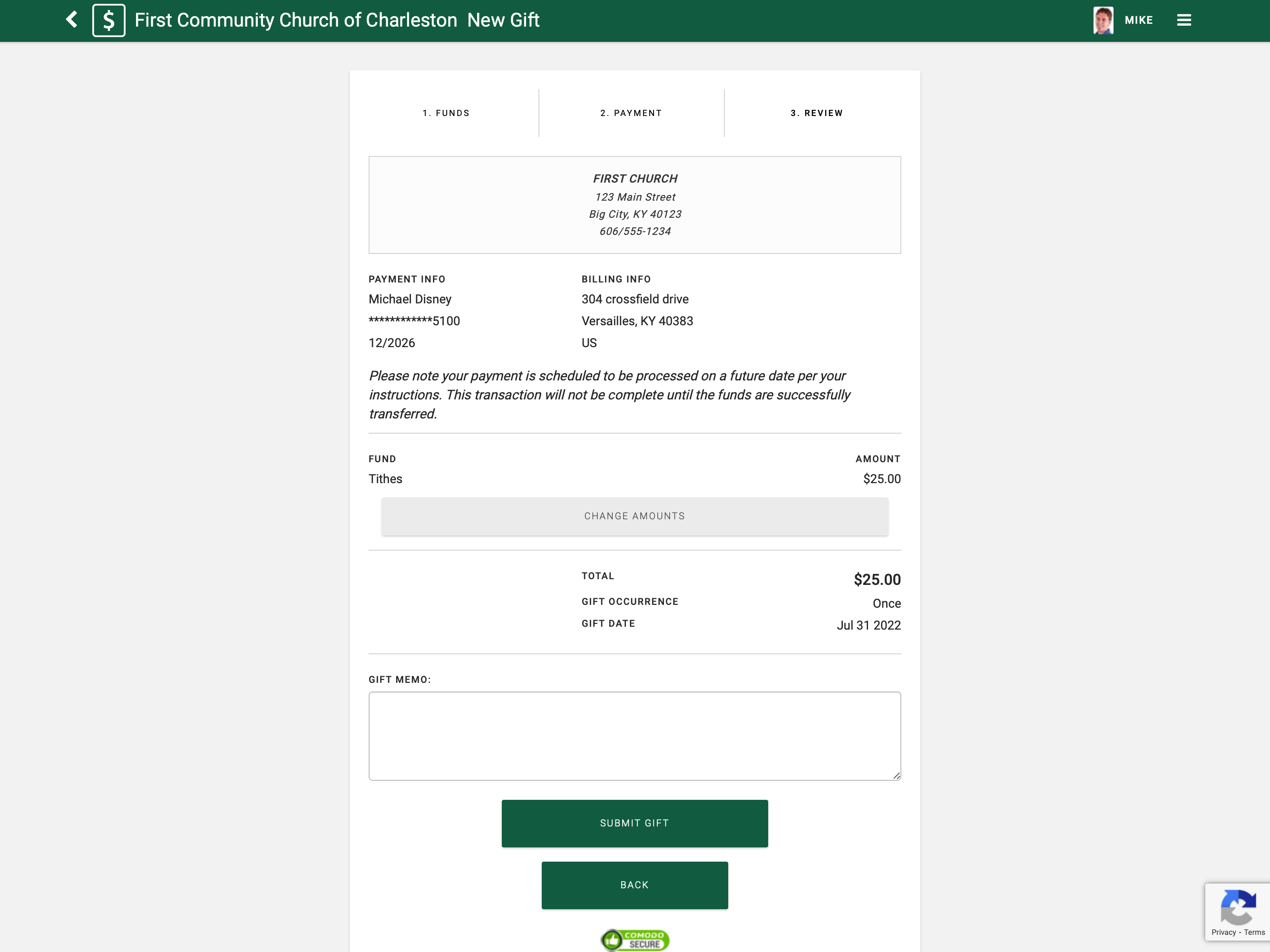The width and height of the screenshot is (1270, 952).
Task: Submit the gift
Action: (x=635, y=823)
